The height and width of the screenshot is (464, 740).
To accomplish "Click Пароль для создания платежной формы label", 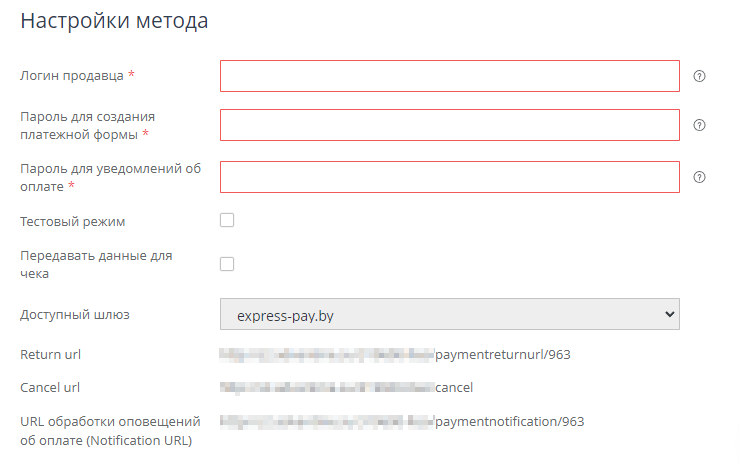I will click(86, 125).
